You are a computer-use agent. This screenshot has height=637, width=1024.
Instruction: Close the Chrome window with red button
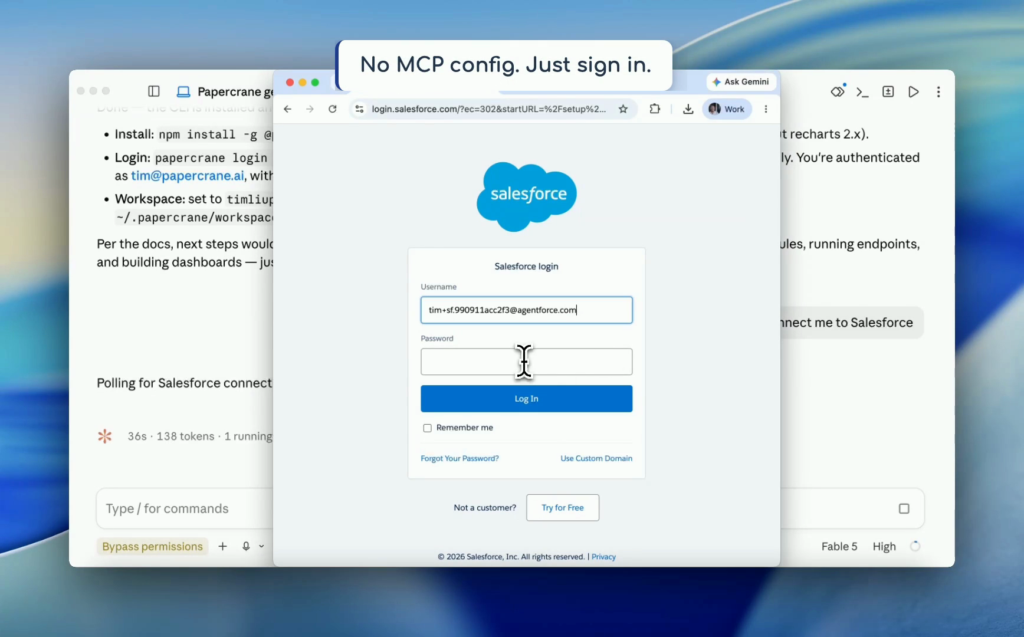(x=290, y=82)
